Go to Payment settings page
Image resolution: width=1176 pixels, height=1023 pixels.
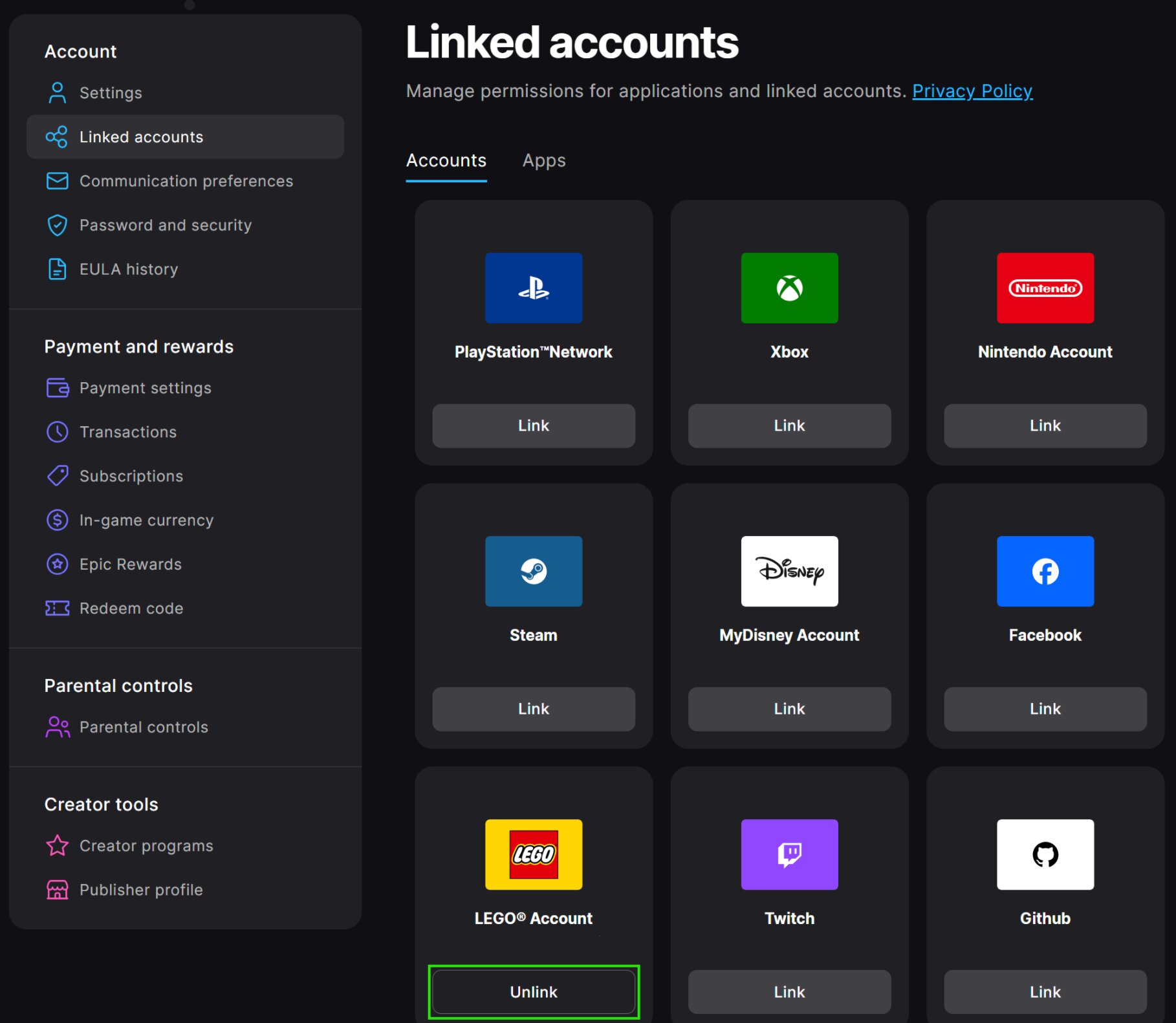(x=145, y=388)
